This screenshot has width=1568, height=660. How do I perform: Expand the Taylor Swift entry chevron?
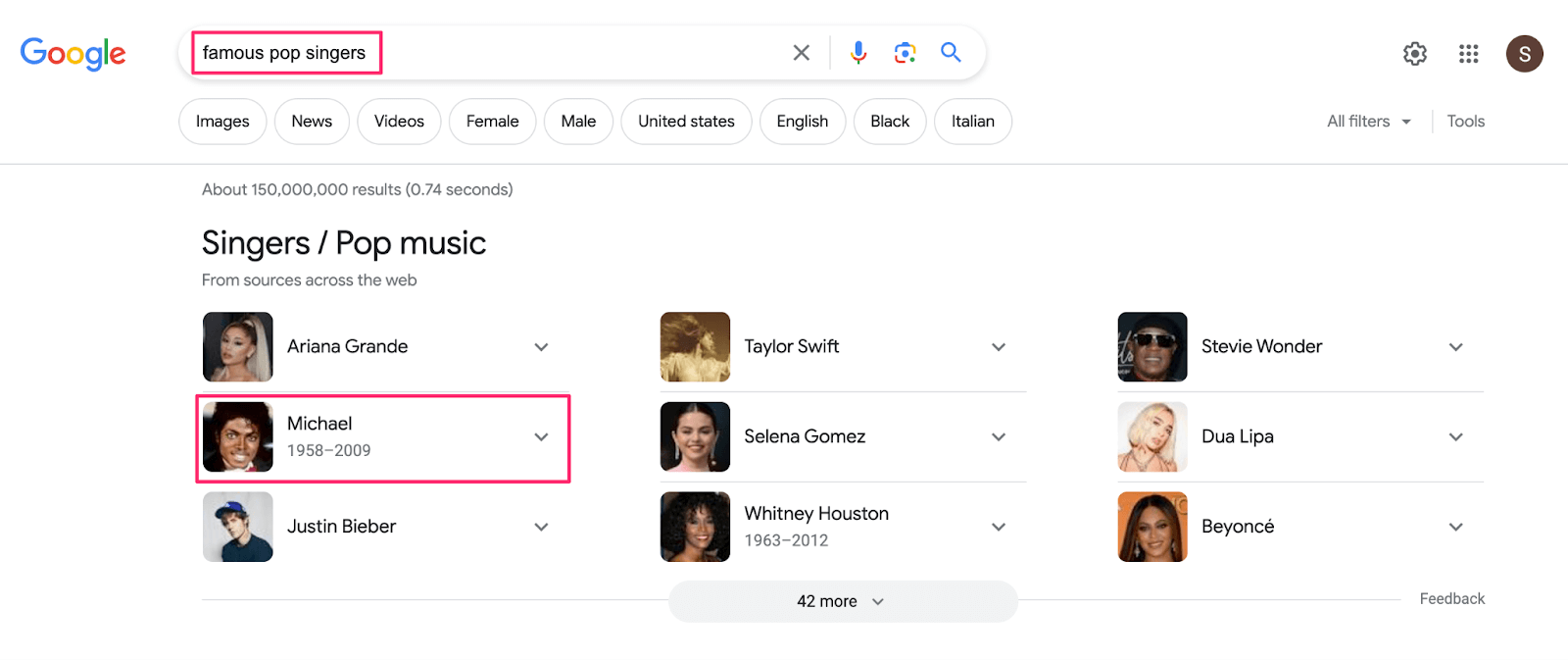tap(999, 347)
